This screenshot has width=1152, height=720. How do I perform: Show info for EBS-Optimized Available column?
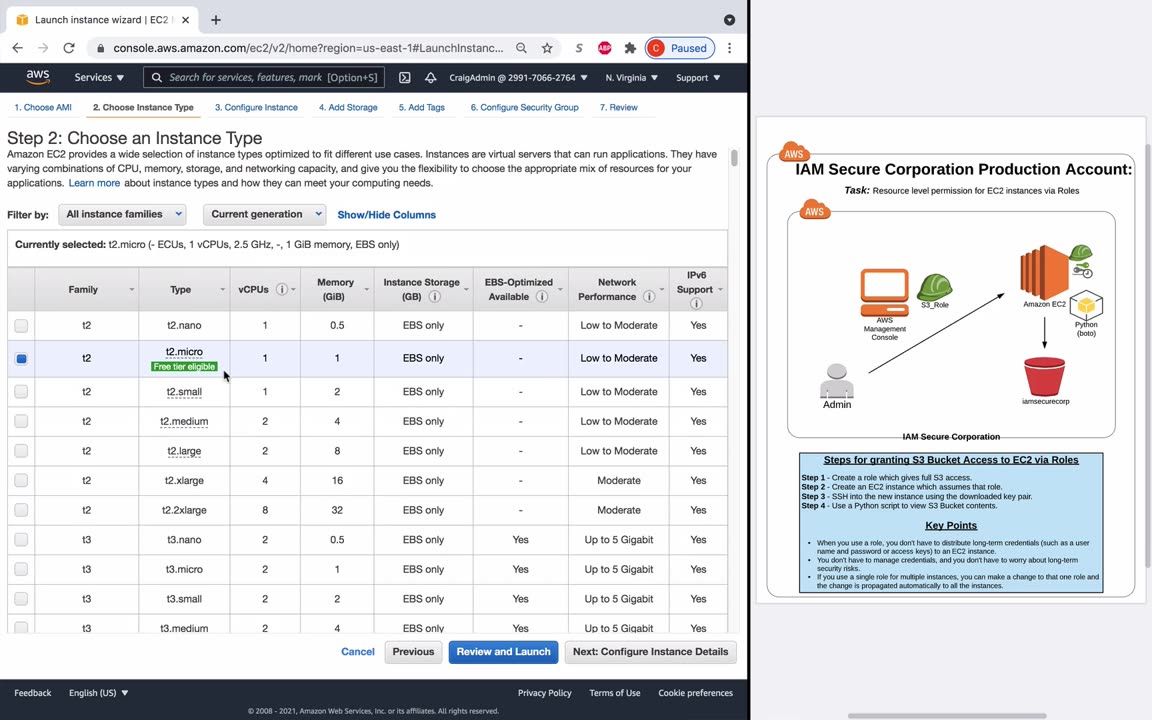point(541,297)
